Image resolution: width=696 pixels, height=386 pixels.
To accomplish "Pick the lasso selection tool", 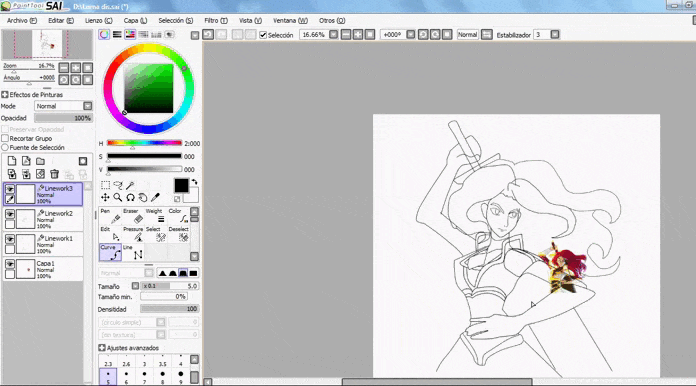I will coord(118,185).
